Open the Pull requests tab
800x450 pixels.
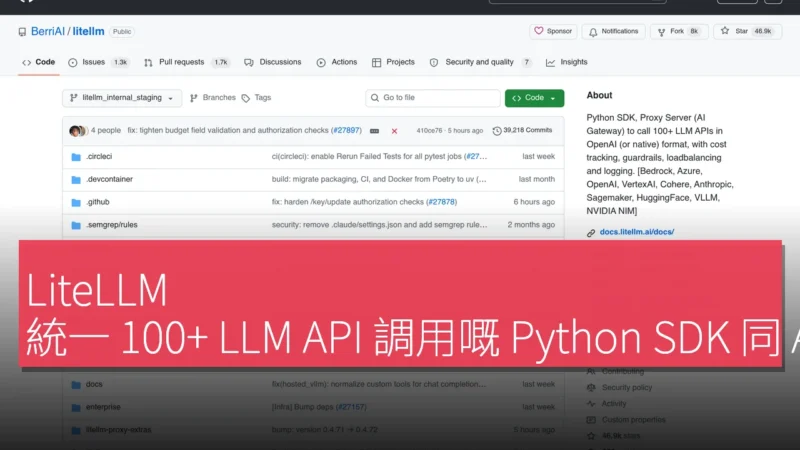tap(186, 62)
